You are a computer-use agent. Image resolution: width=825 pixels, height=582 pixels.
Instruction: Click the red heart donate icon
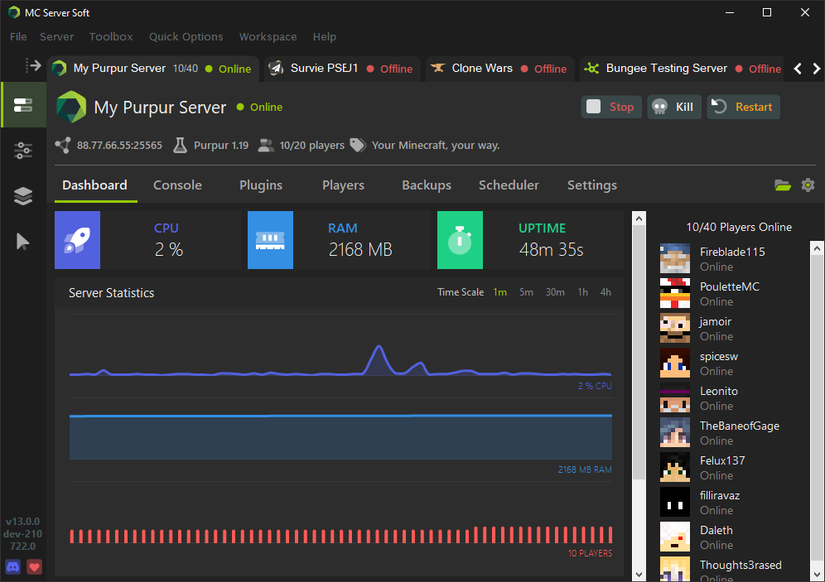click(35, 567)
